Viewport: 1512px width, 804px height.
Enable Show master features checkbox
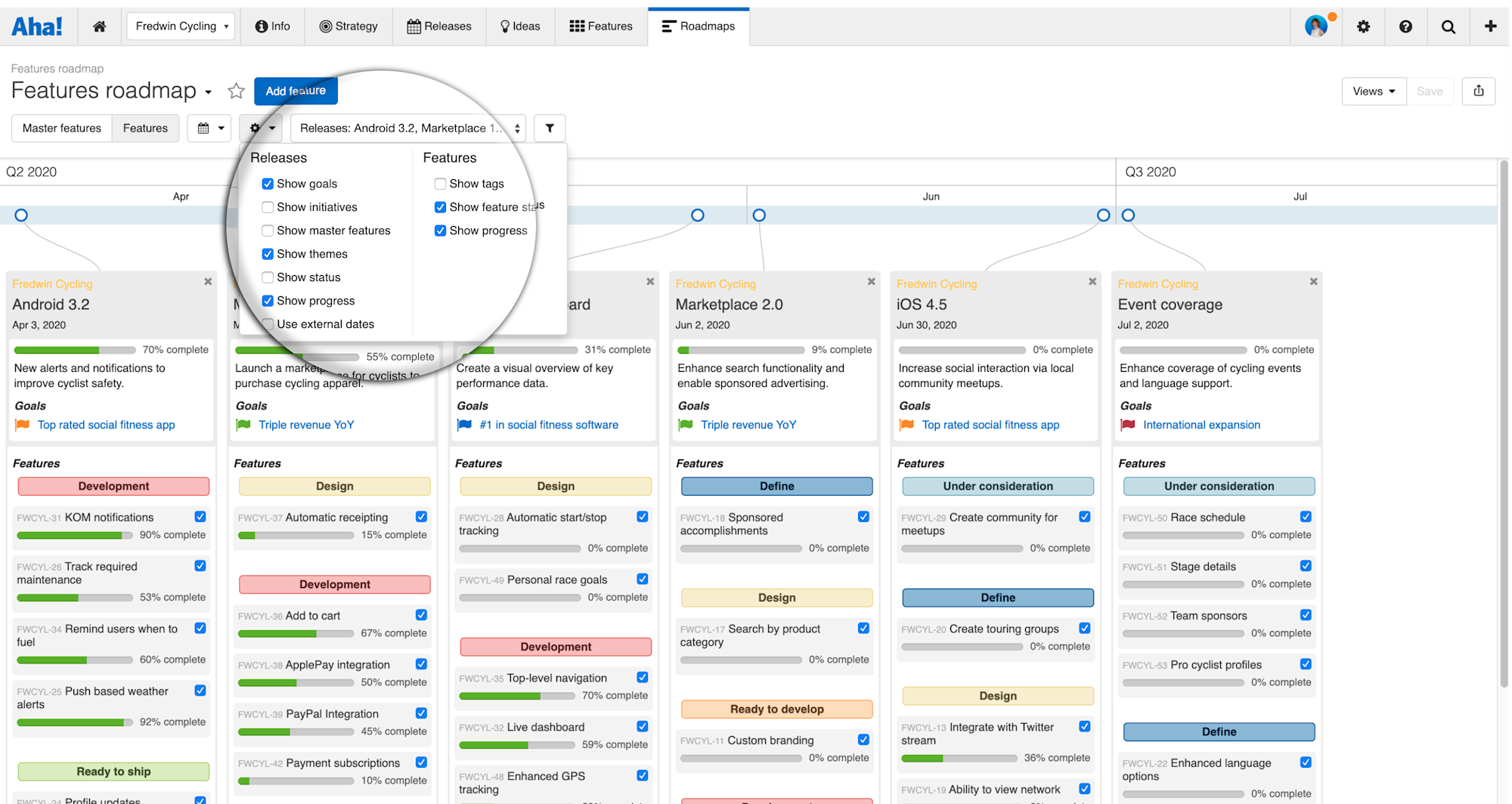point(268,230)
